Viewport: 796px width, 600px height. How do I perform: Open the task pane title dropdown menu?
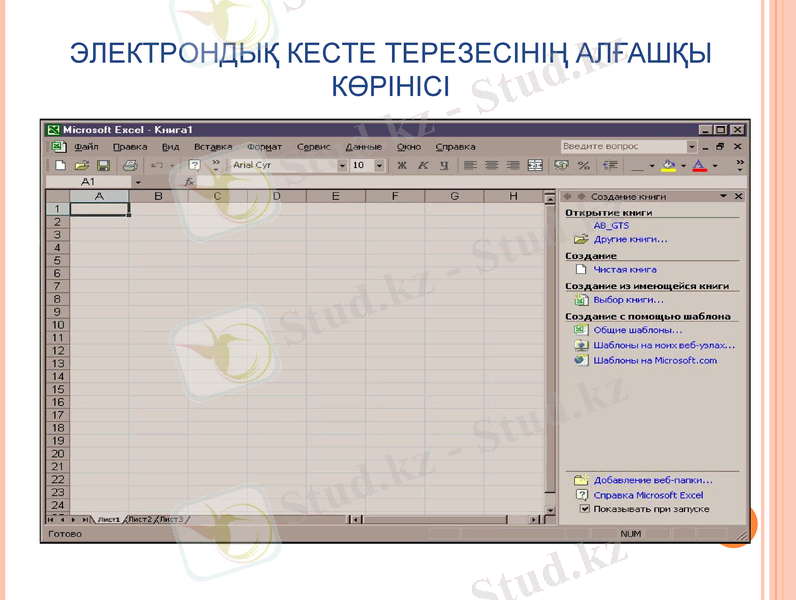723,196
